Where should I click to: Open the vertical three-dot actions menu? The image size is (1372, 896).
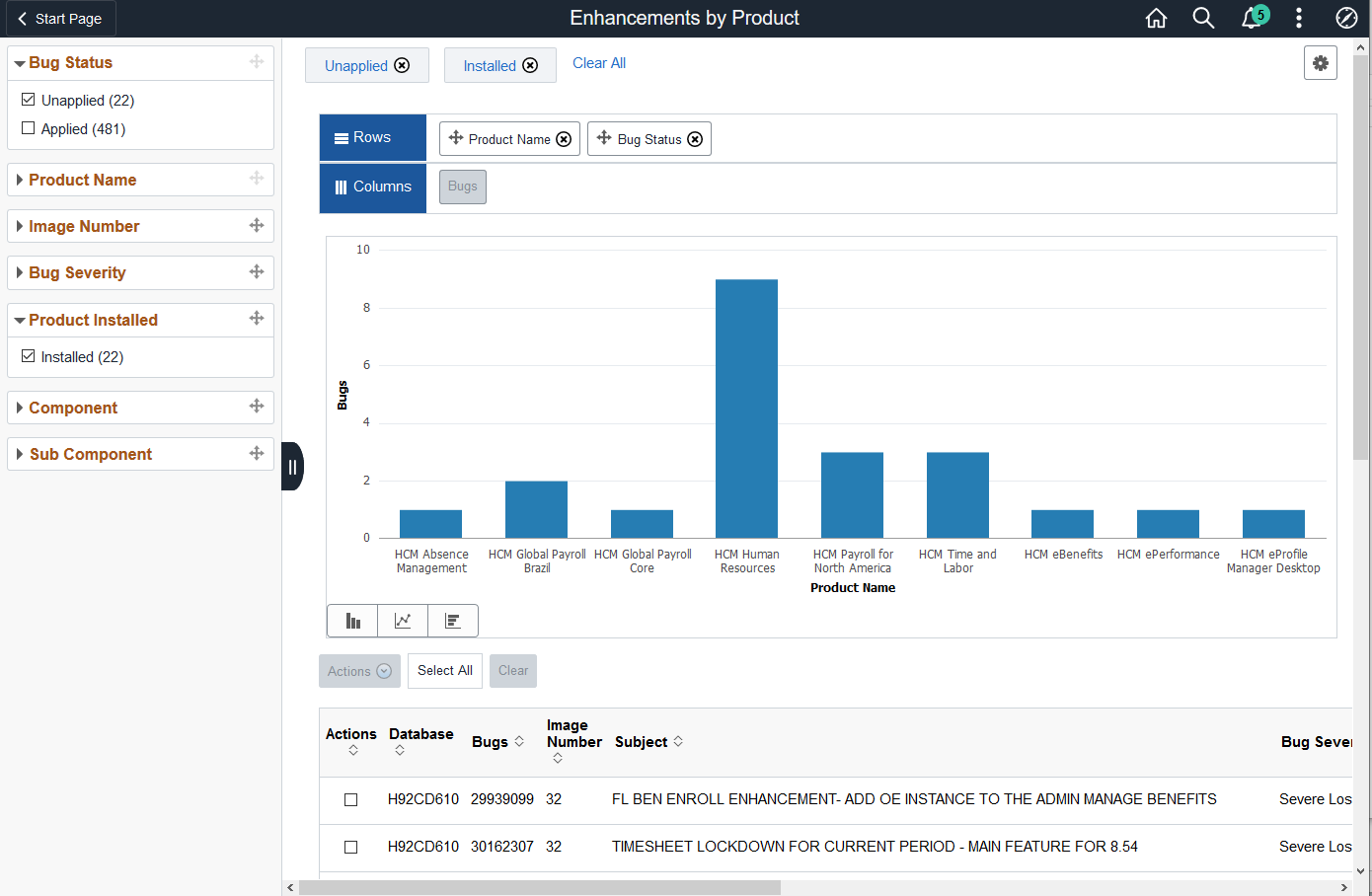pos(1299,18)
